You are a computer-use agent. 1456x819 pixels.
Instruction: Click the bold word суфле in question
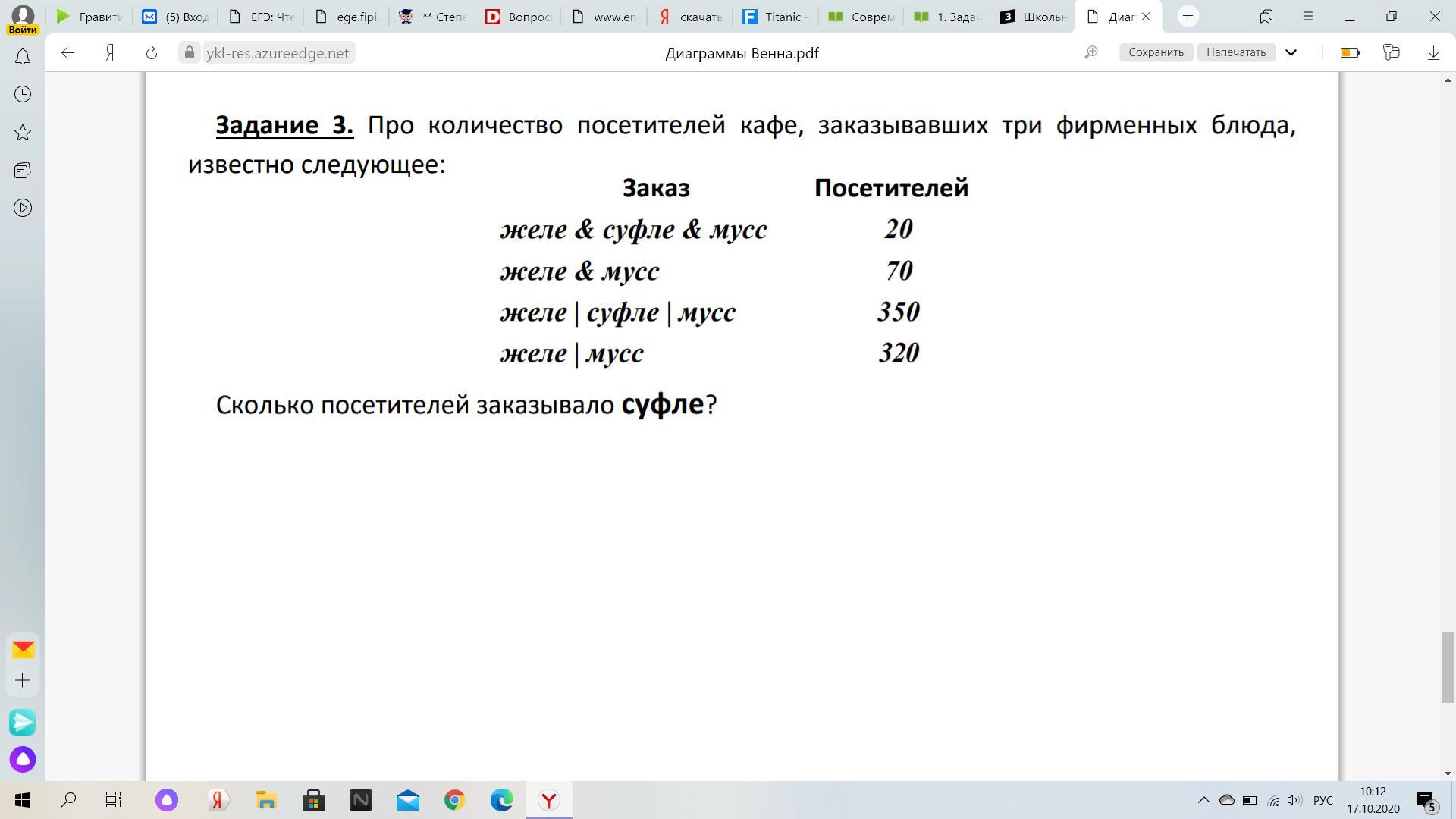[x=662, y=405]
